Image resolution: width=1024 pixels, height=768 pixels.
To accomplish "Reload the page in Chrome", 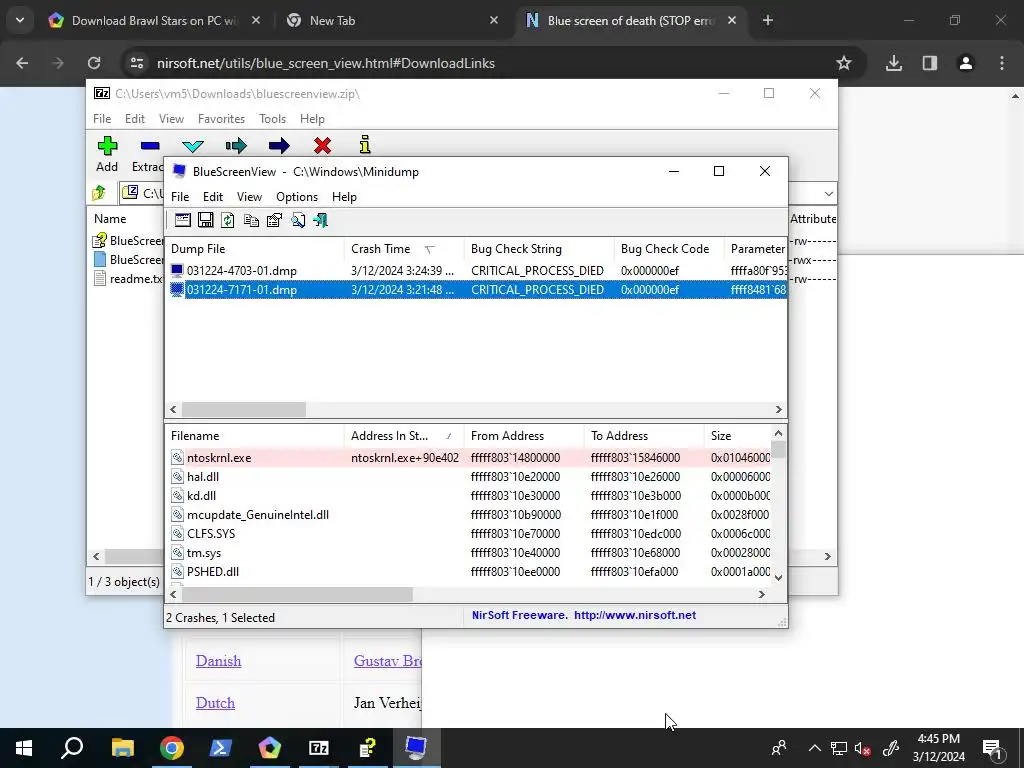I will click(x=94, y=63).
